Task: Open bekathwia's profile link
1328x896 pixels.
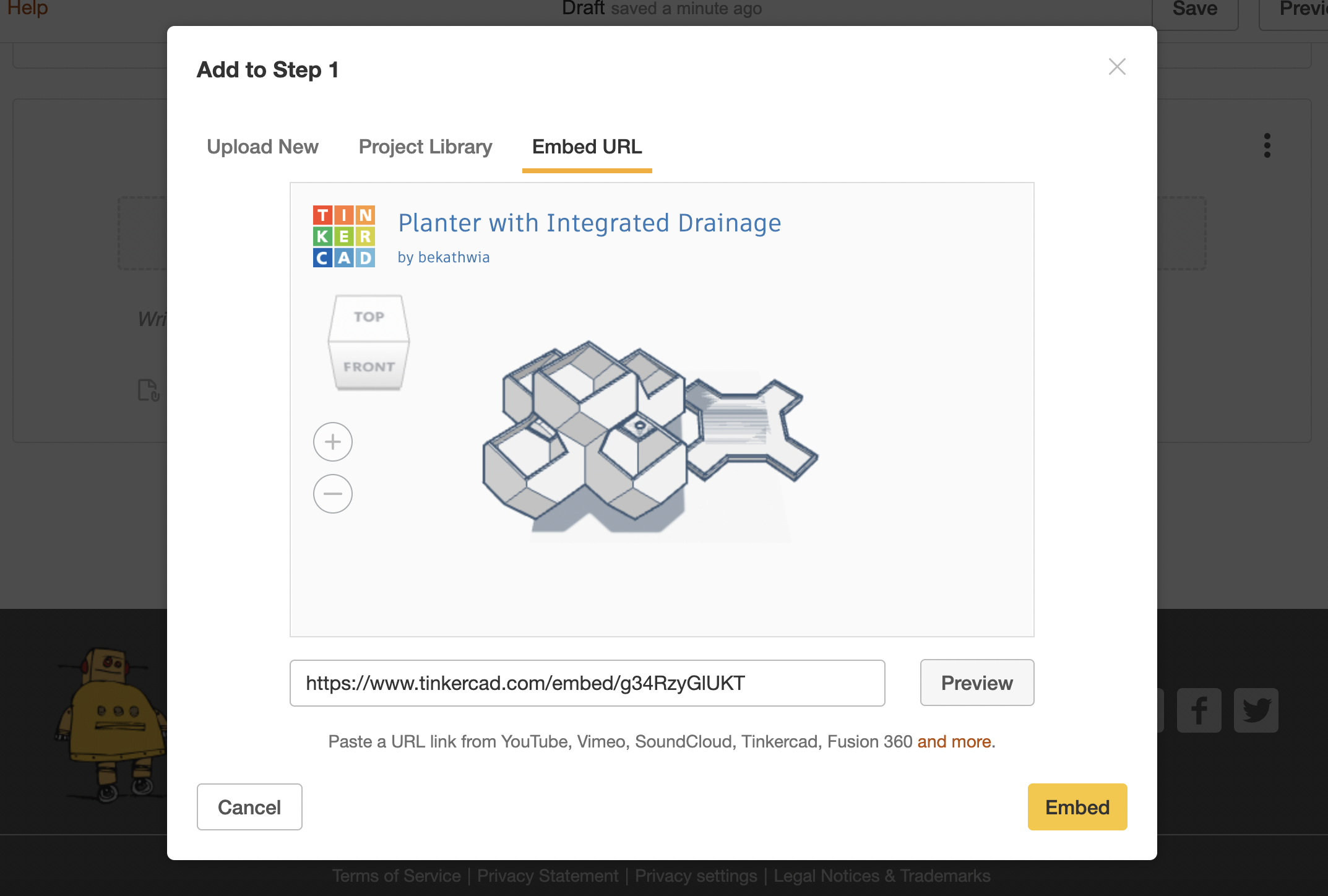Action: coord(454,257)
